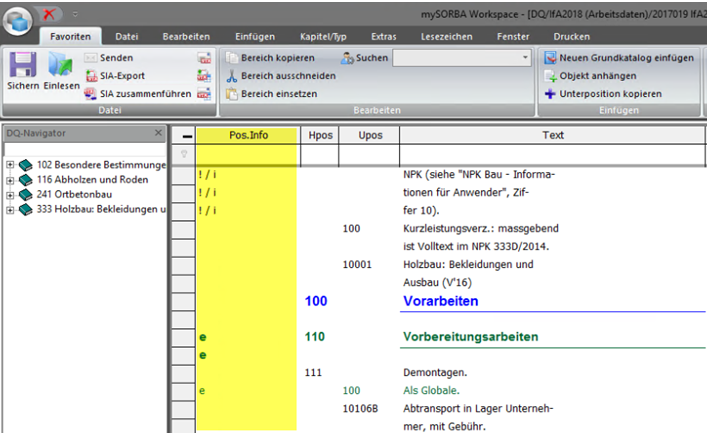707x435 pixels.
Task: Click the Pos.Info column header
Action: 248,135
